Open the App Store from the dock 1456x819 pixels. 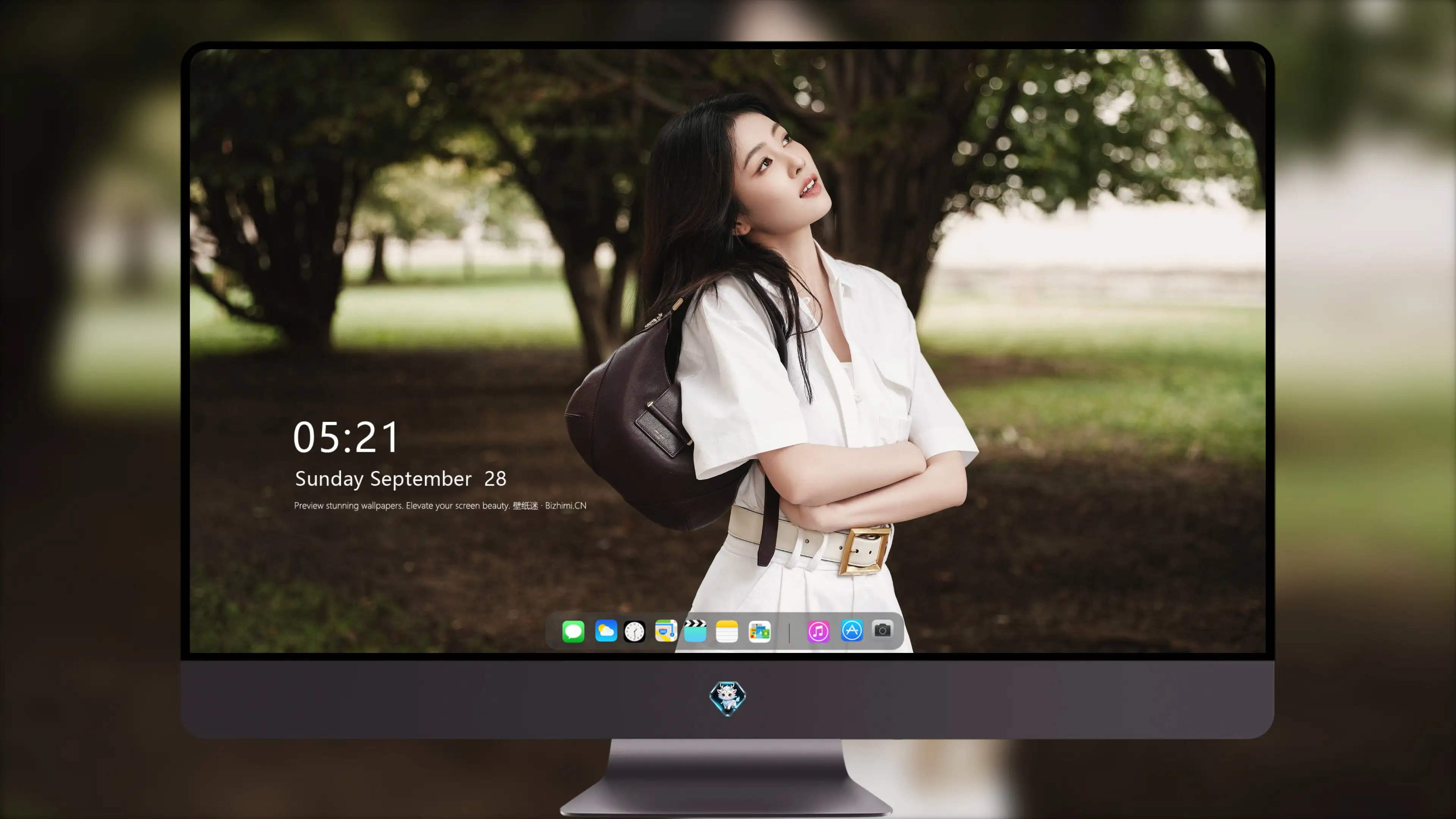coord(852,631)
